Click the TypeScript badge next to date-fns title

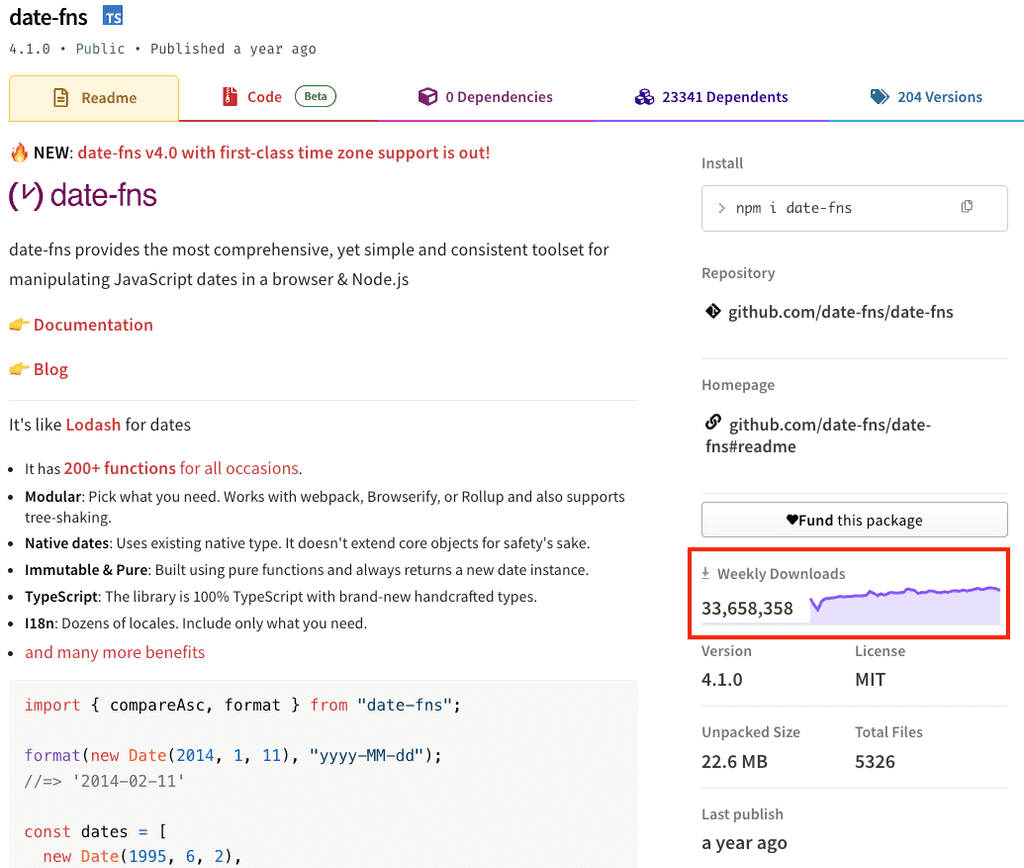point(112,15)
